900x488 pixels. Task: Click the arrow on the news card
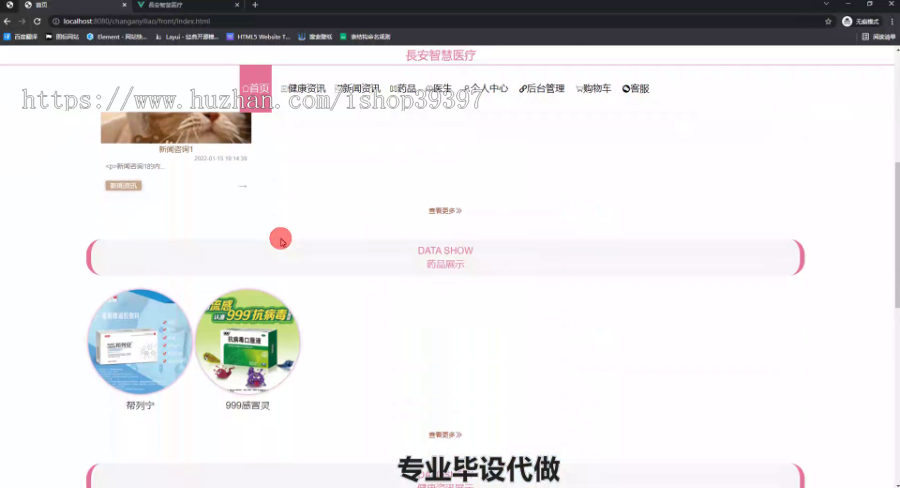point(243,186)
